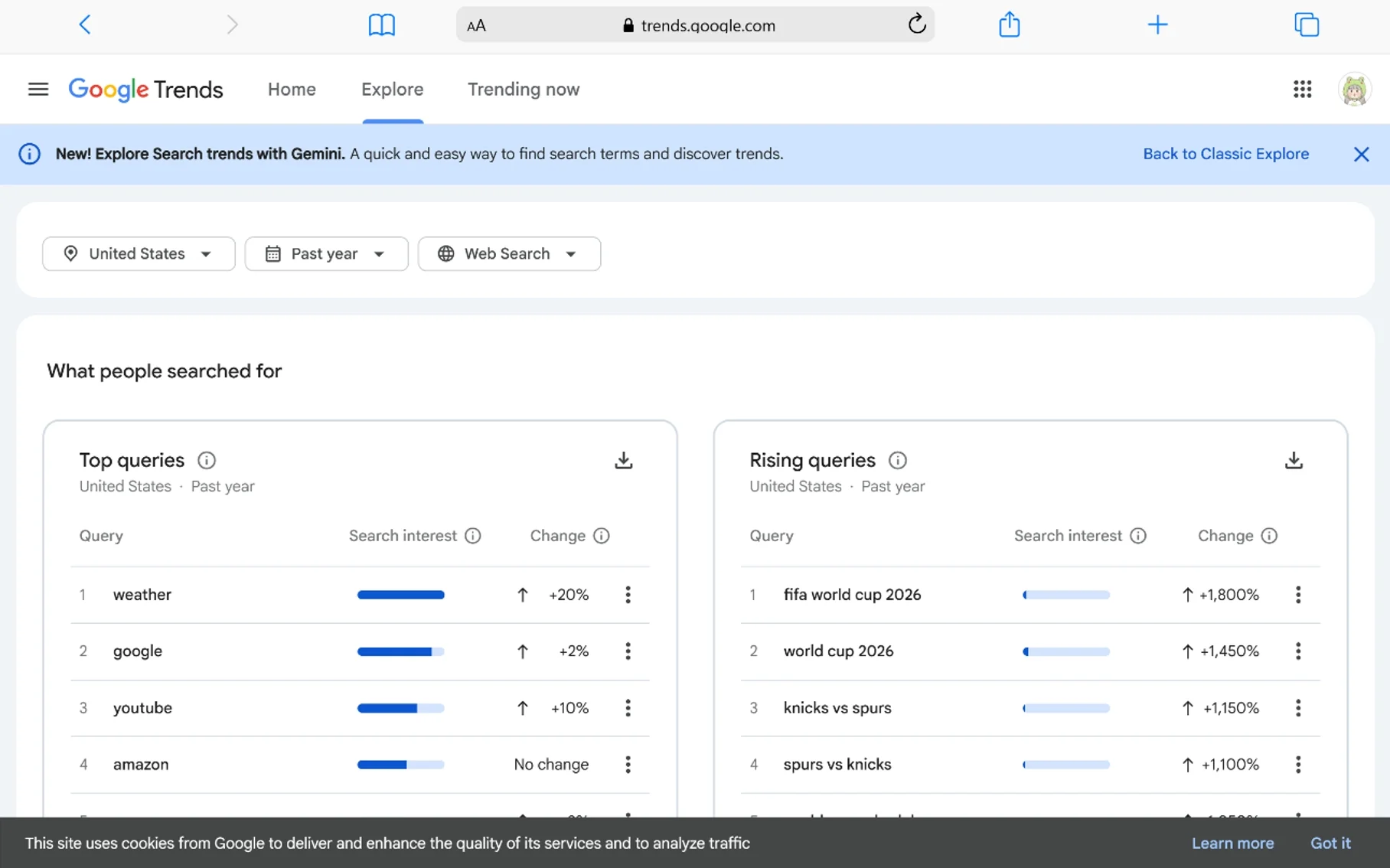
Task: Click the No change value for amazon
Action: pyautogui.click(x=551, y=765)
